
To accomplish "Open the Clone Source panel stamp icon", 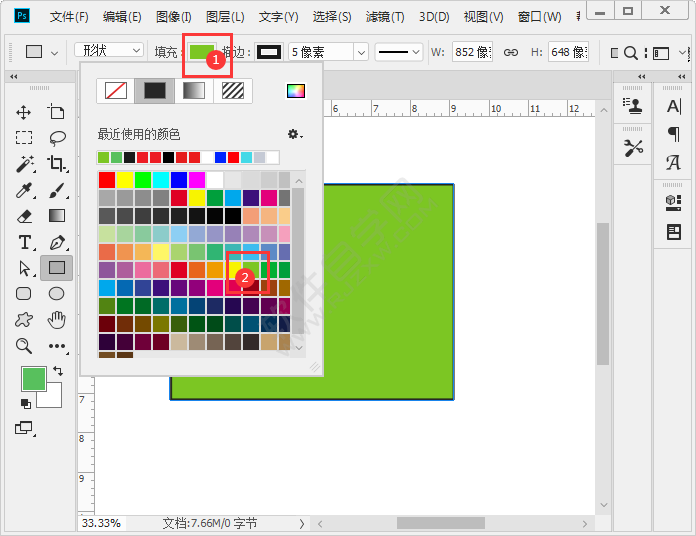I will pyautogui.click(x=633, y=106).
